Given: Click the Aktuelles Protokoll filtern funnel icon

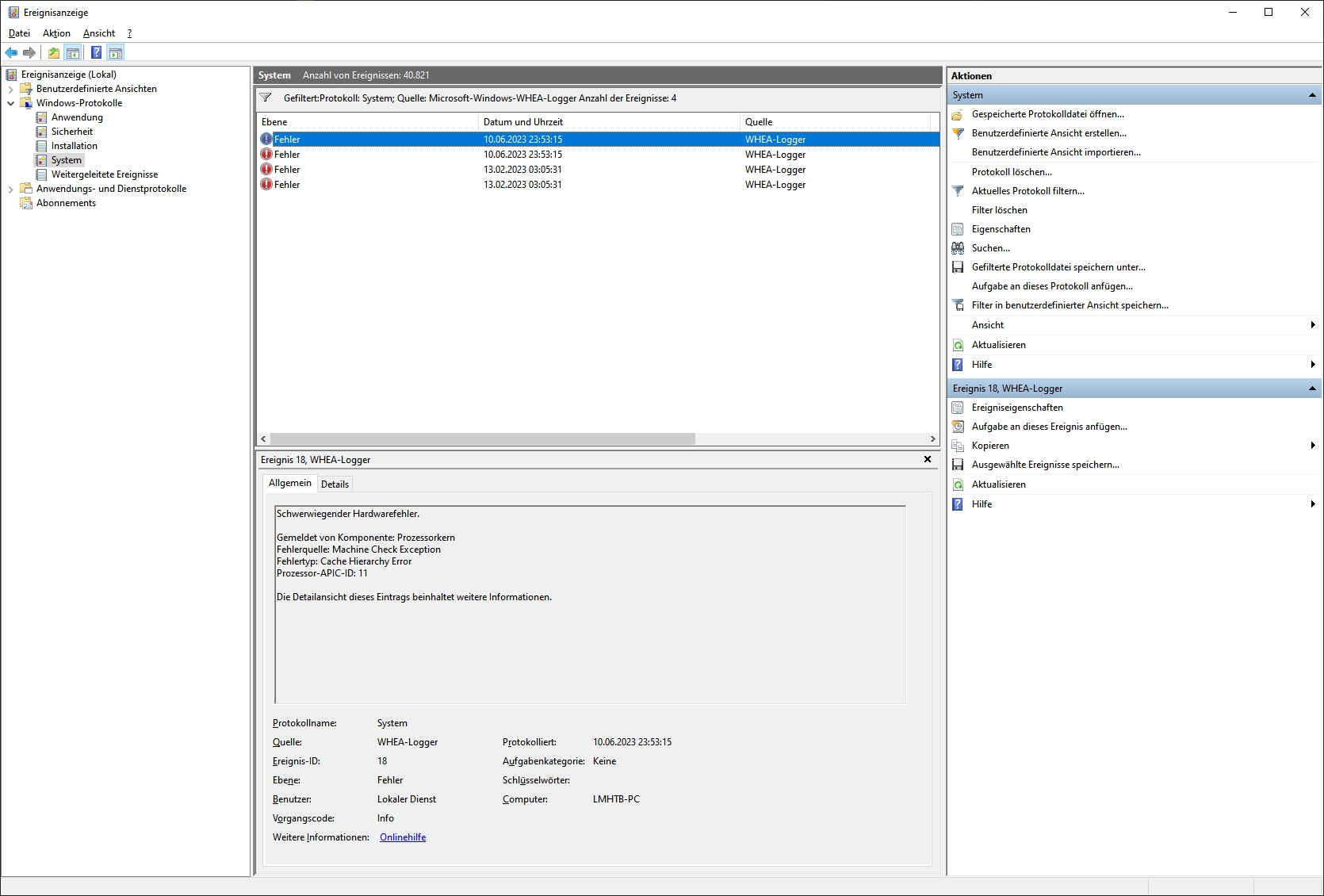Looking at the screenshot, I should [x=958, y=191].
